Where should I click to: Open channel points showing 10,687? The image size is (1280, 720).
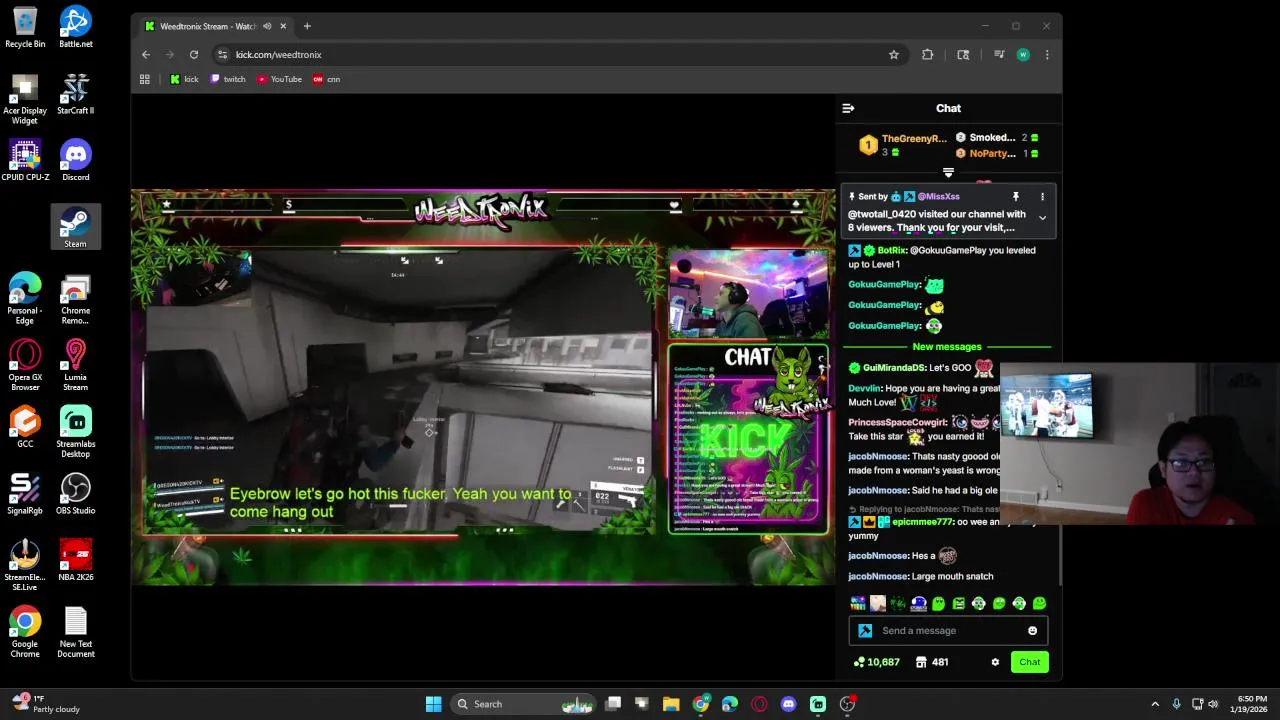876,662
